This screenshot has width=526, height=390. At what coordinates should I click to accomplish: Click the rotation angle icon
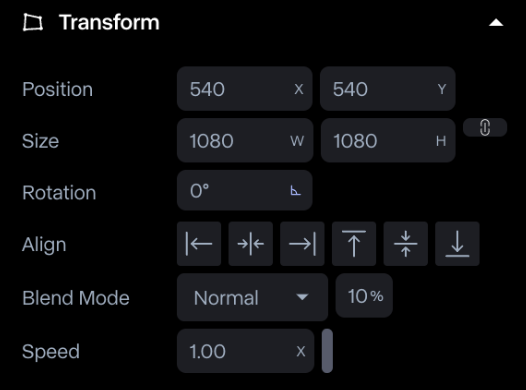pos(295,190)
